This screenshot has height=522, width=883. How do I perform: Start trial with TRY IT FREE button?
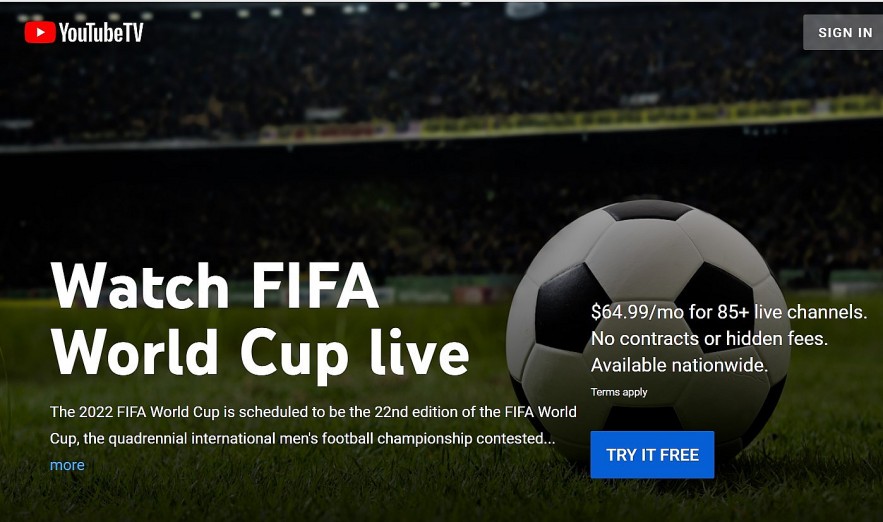(652, 454)
